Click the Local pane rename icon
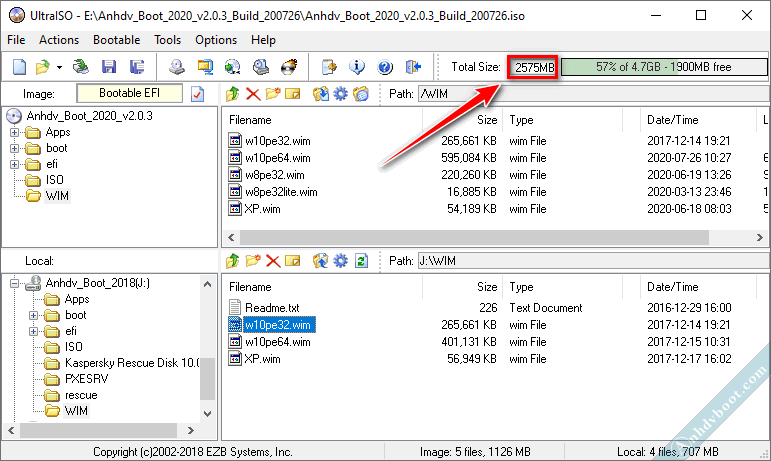The height and width of the screenshot is (461, 771). point(293,260)
